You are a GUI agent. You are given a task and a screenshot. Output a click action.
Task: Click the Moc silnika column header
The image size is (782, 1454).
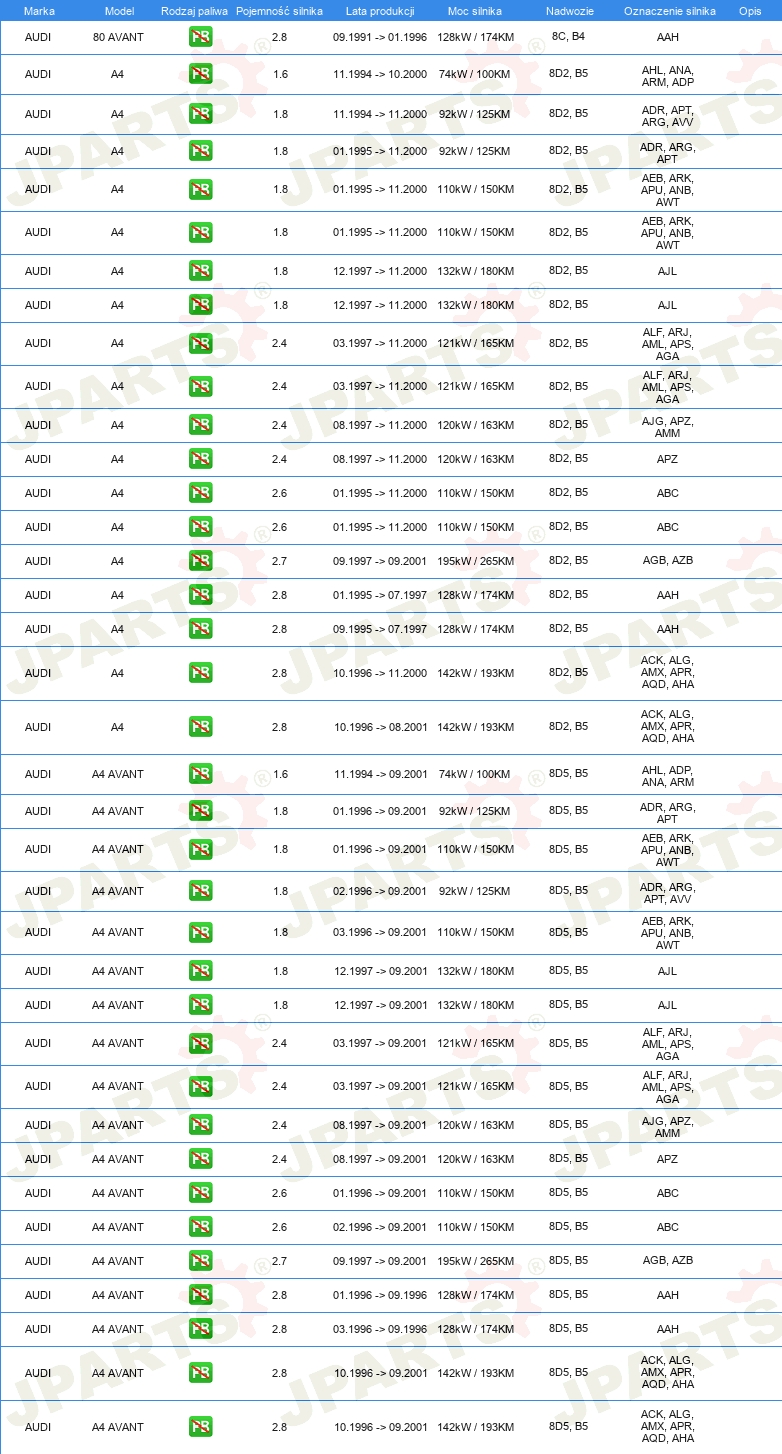[x=475, y=10]
